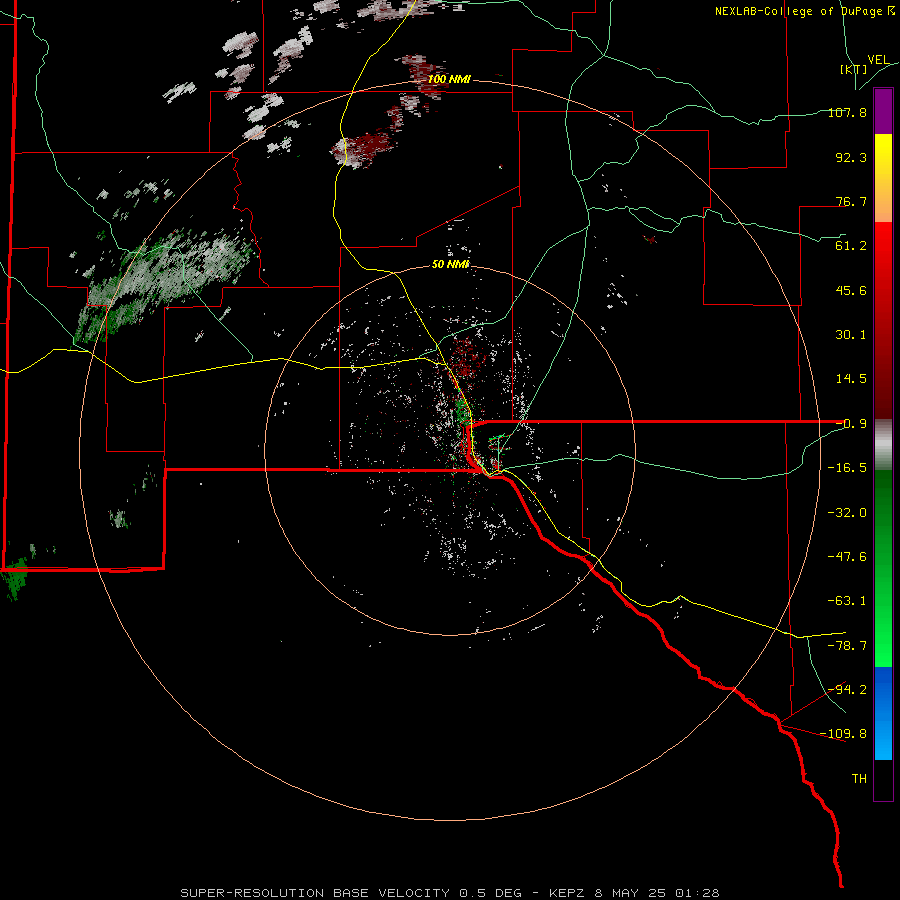Click the 14.5 legend value

(x=851, y=379)
